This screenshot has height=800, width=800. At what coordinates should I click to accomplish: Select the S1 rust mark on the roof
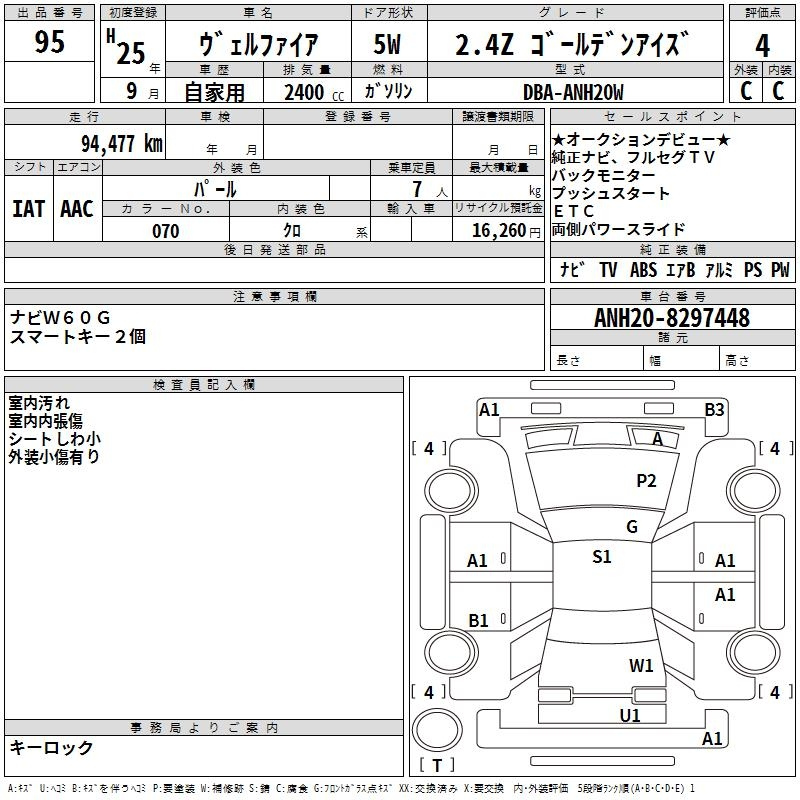pos(601,557)
